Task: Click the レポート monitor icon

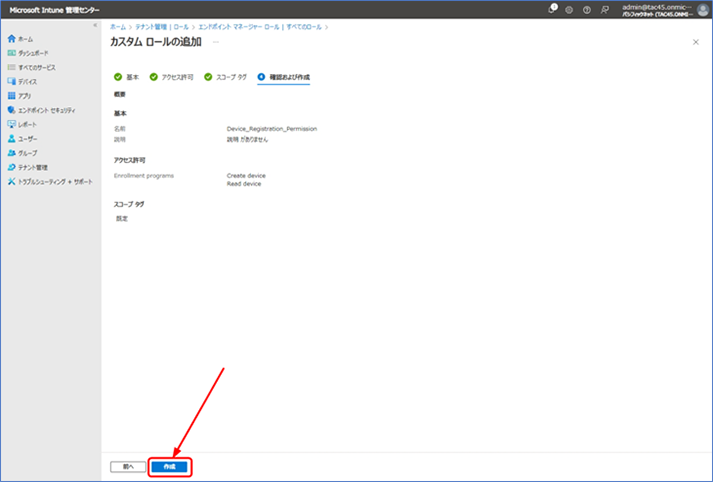Action: [12, 124]
